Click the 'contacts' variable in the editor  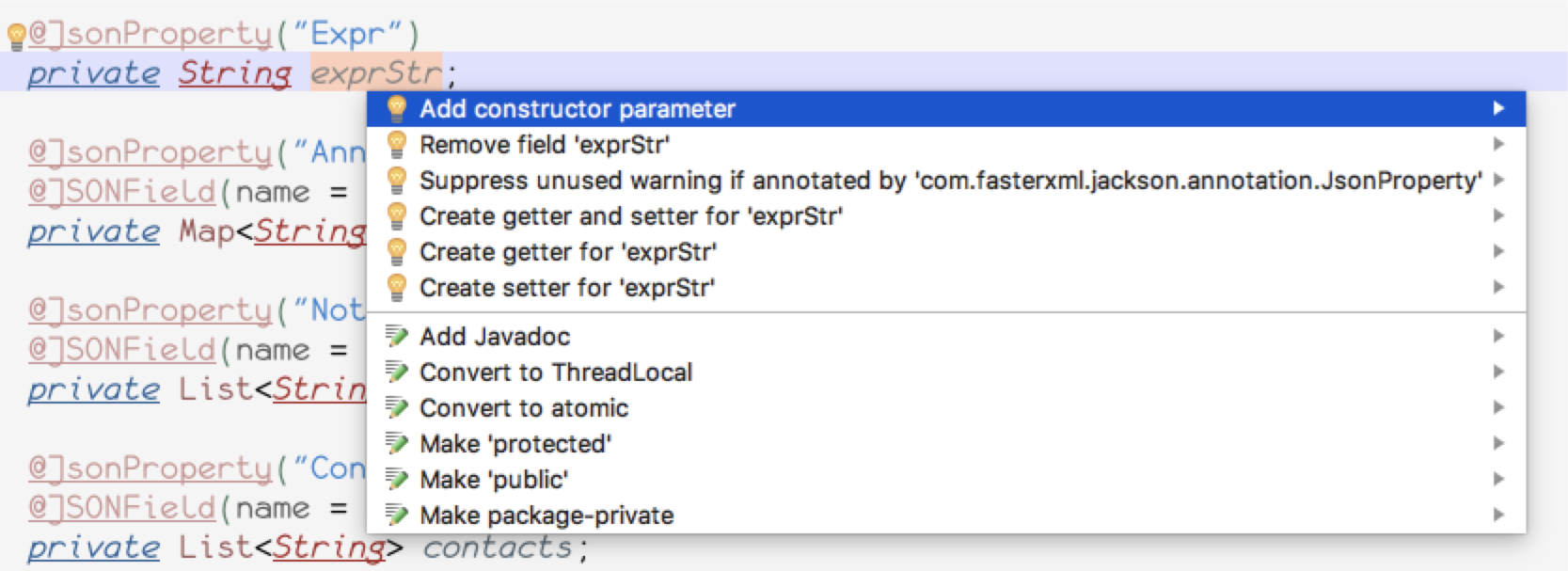498,547
